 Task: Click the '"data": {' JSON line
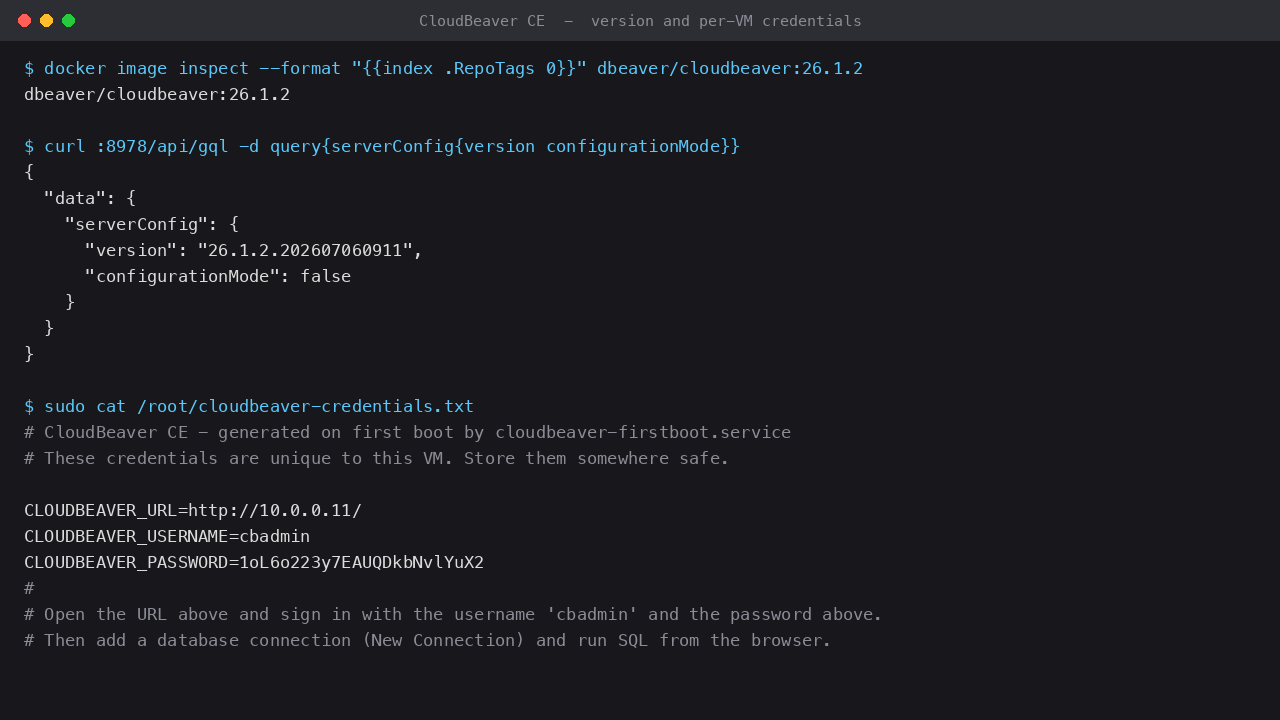click(x=90, y=198)
